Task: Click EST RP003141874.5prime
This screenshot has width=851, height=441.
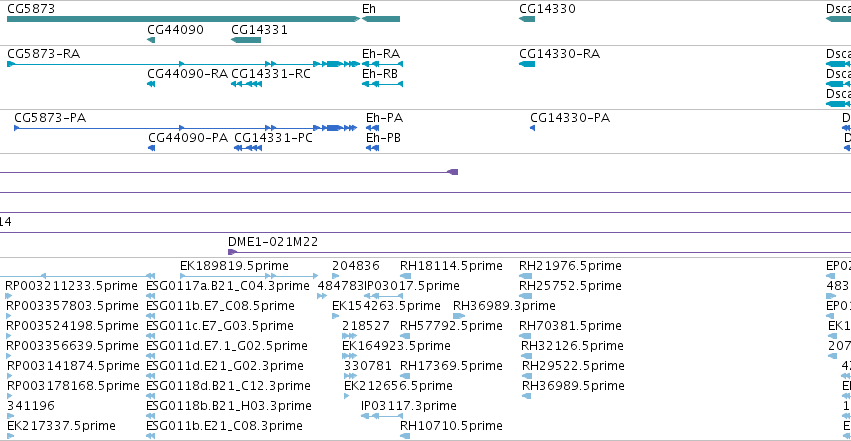Action: click(73, 366)
